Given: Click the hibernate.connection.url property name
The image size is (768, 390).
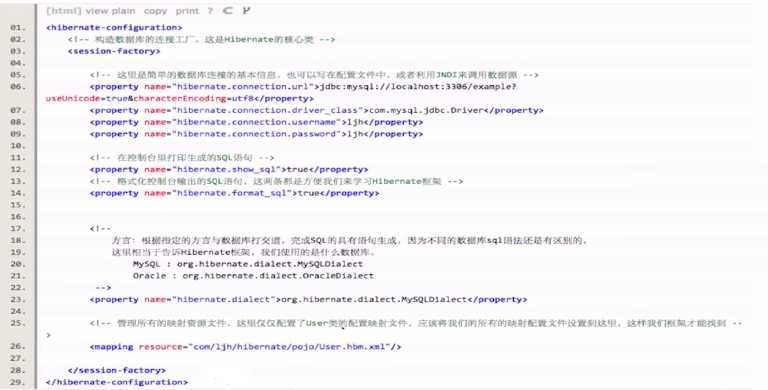Looking at the screenshot, I should 242,87.
